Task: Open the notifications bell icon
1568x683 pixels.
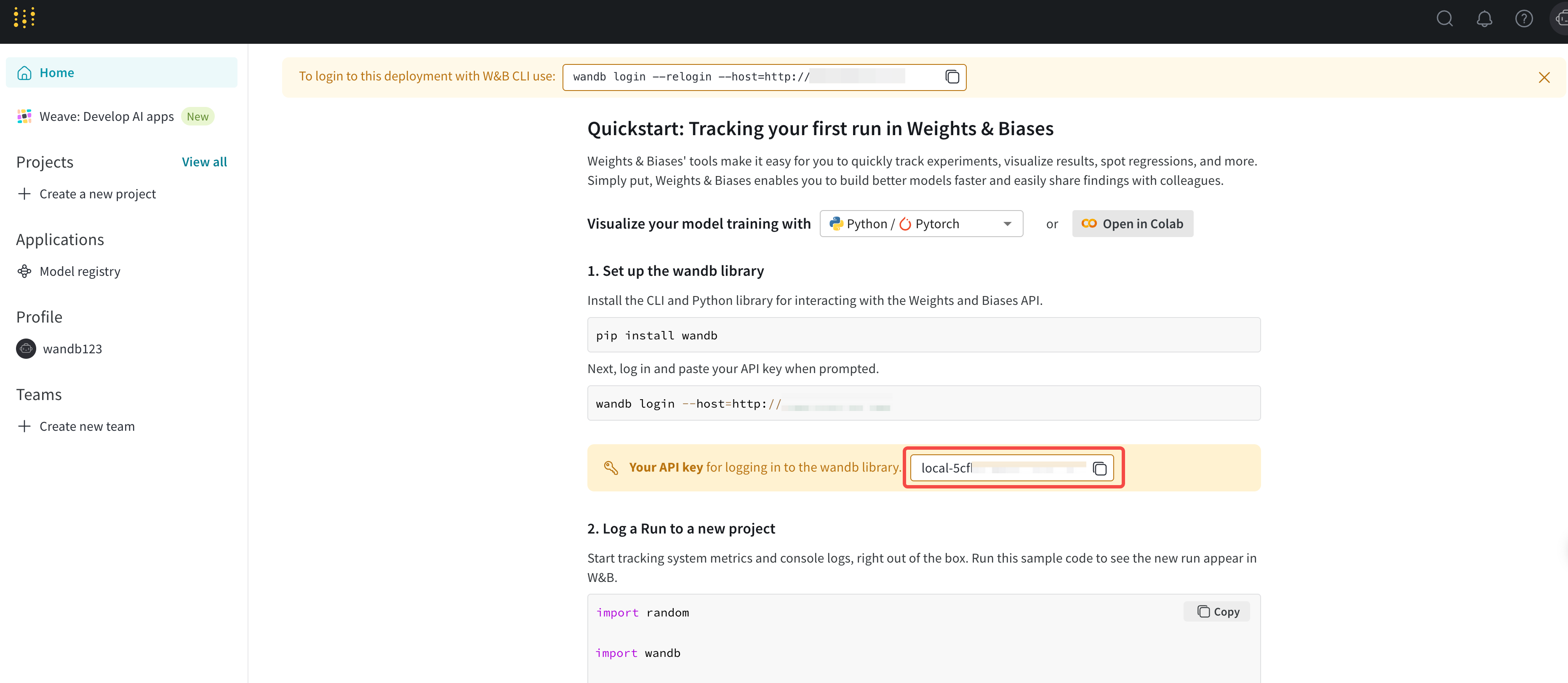Action: [1485, 19]
